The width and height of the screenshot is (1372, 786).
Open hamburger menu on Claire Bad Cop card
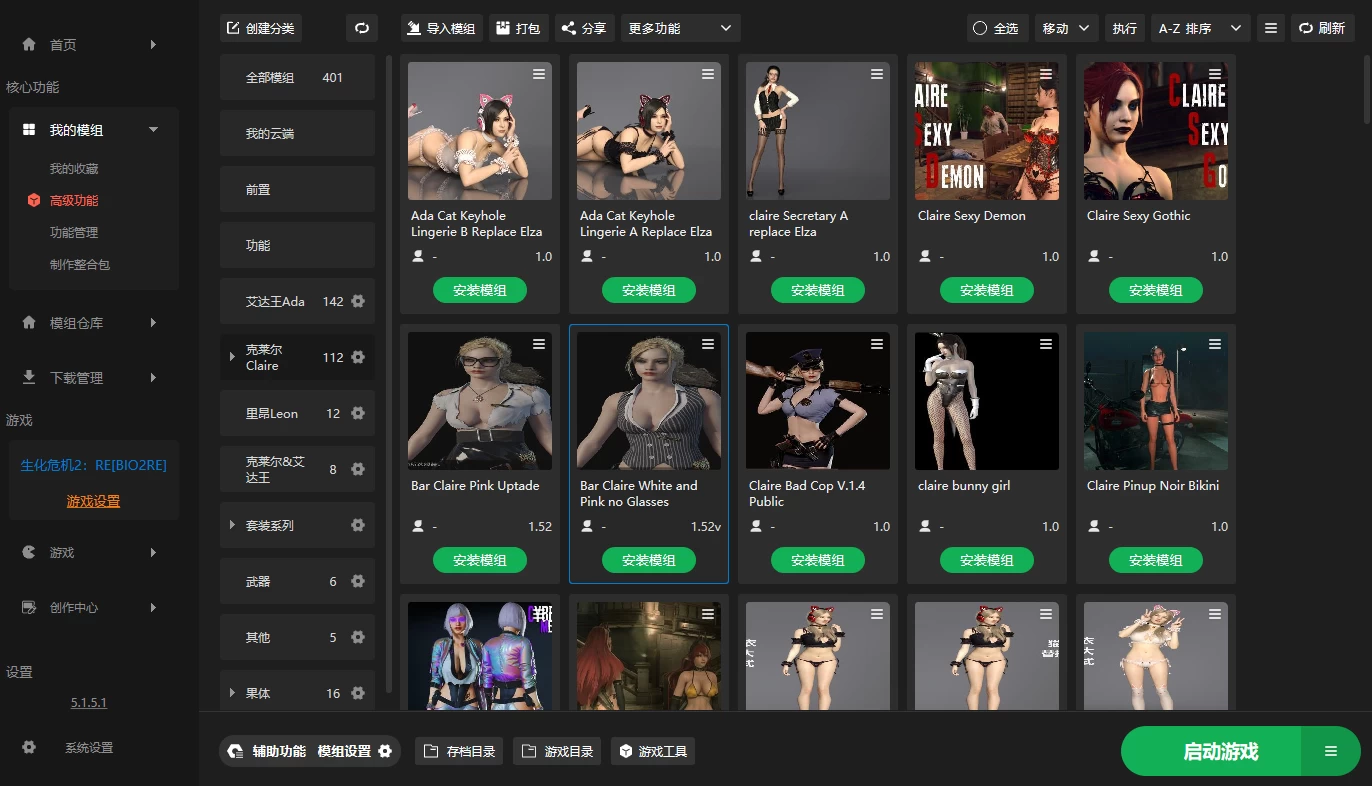point(877,344)
